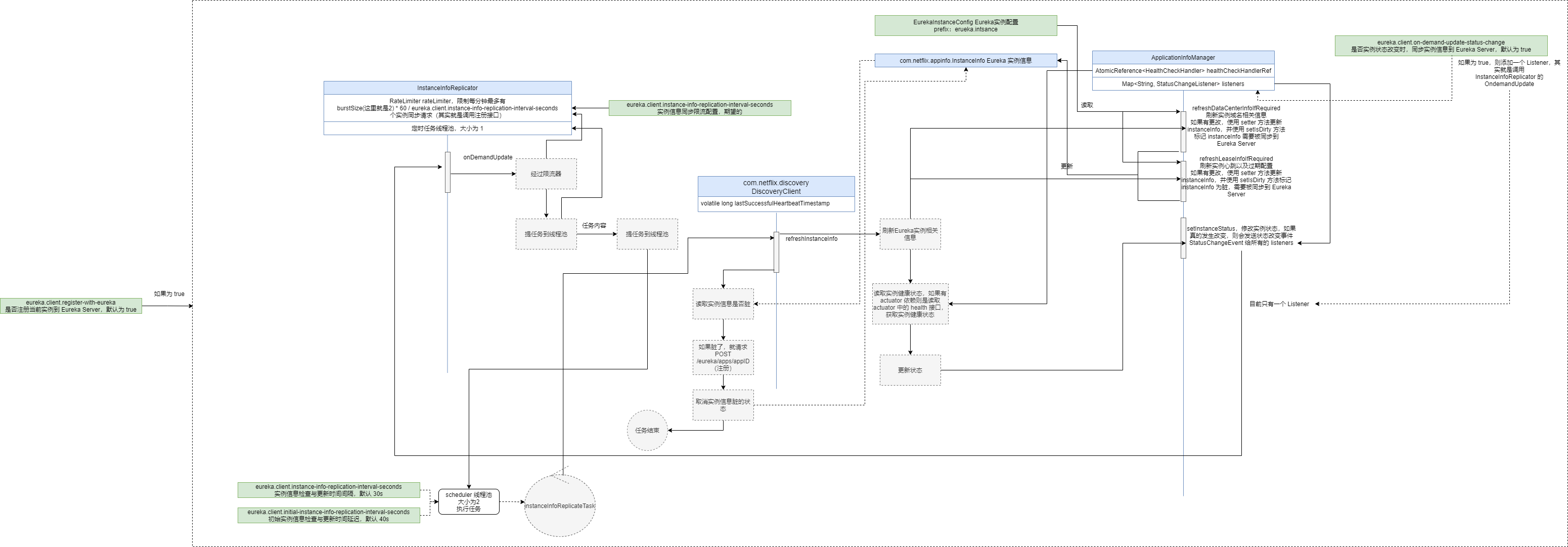The image size is (1568, 547).
Task: Click the onDemandUpdate arrow label
Action: [487, 157]
